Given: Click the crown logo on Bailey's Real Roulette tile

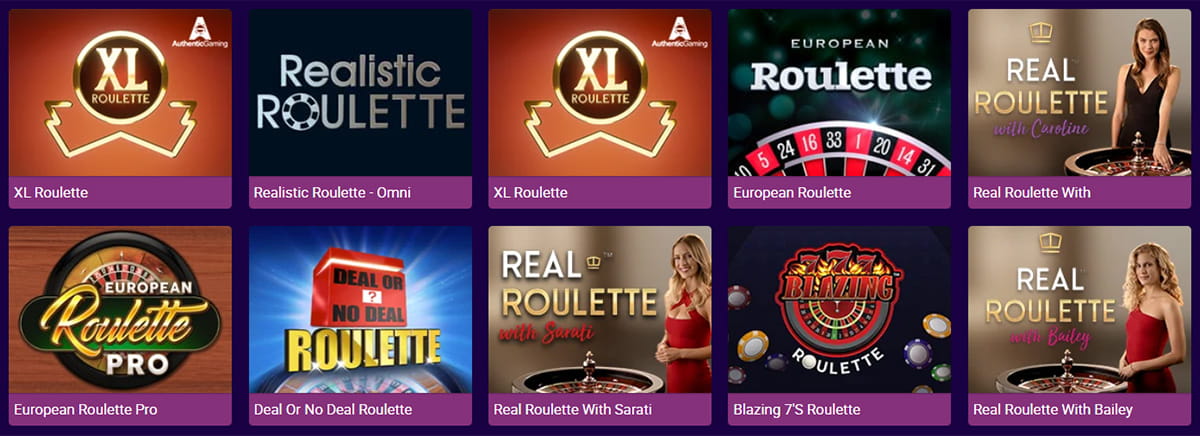Looking at the screenshot, I should tap(1049, 244).
